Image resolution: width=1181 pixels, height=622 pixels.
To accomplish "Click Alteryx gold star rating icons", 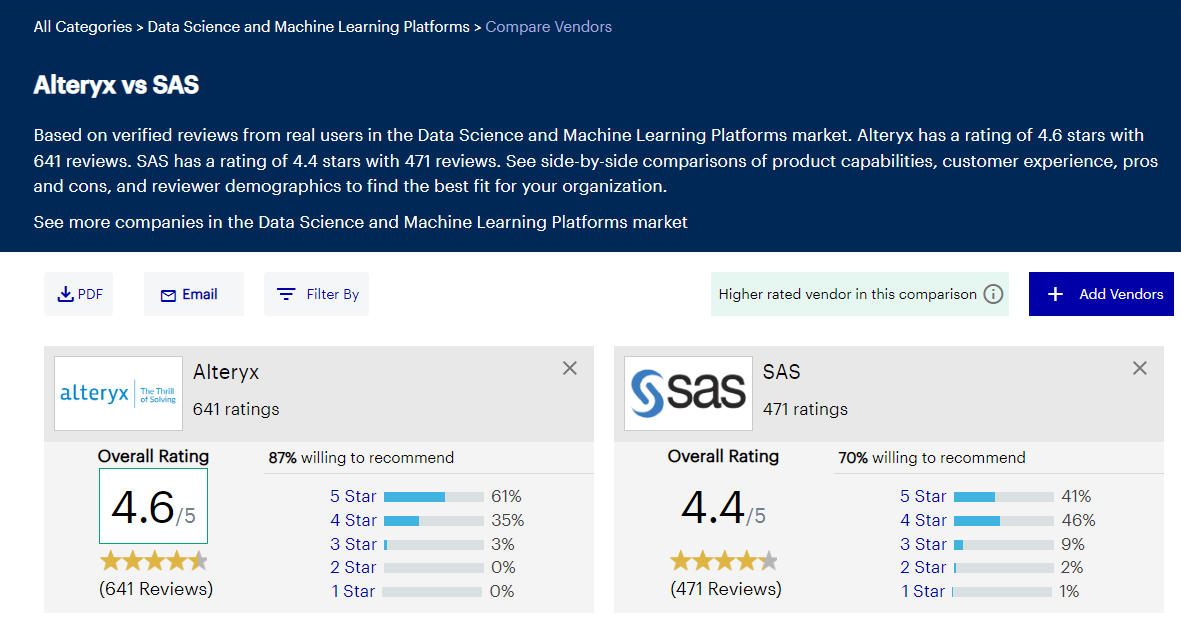I will click(154, 561).
